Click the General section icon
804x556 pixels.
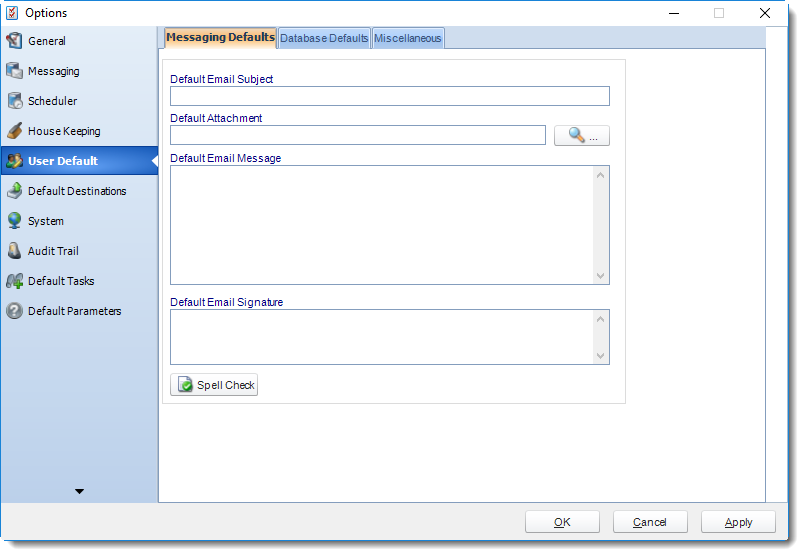click(14, 41)
